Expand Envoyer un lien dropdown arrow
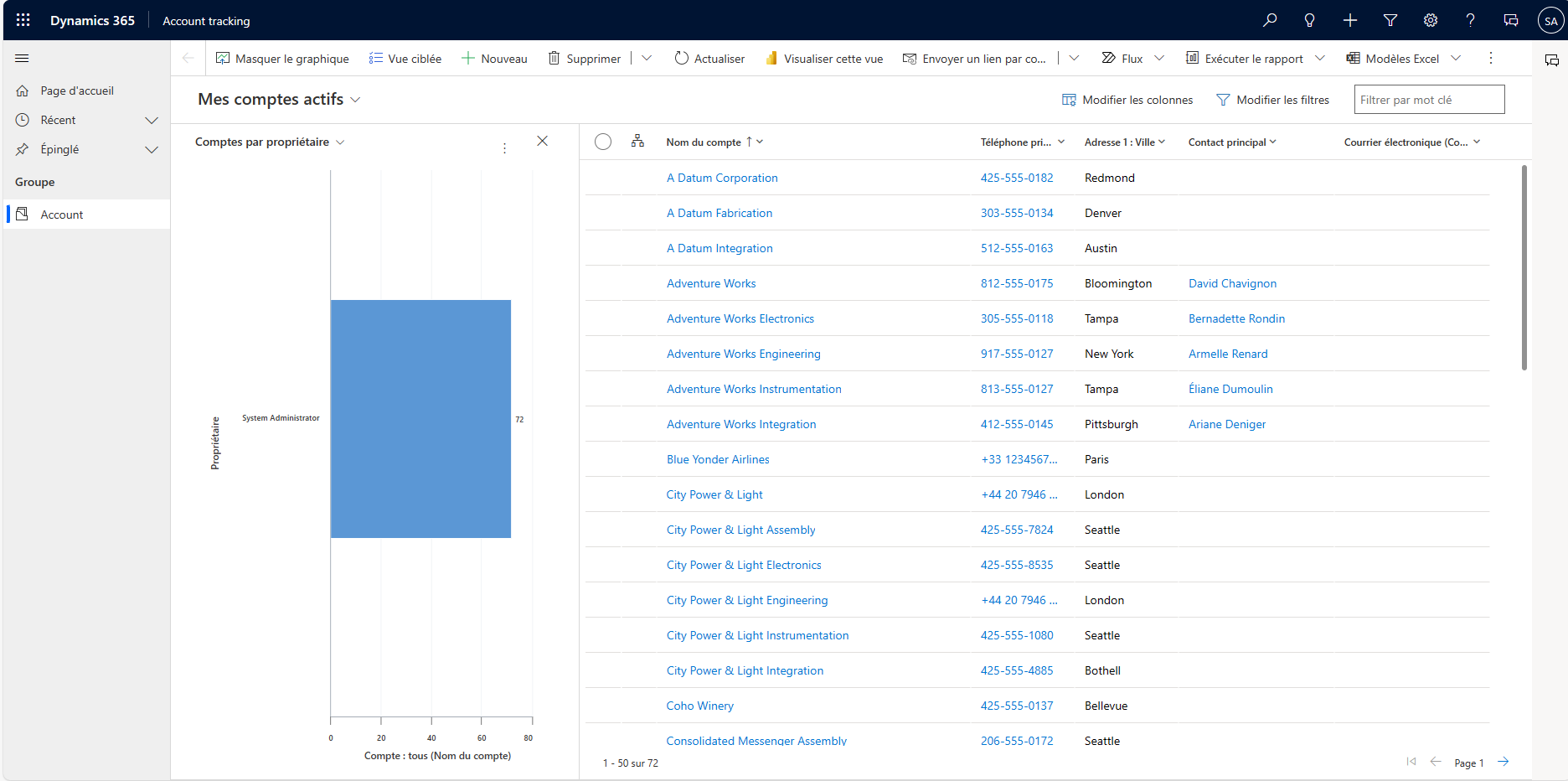 click(x=1074, y=58)
